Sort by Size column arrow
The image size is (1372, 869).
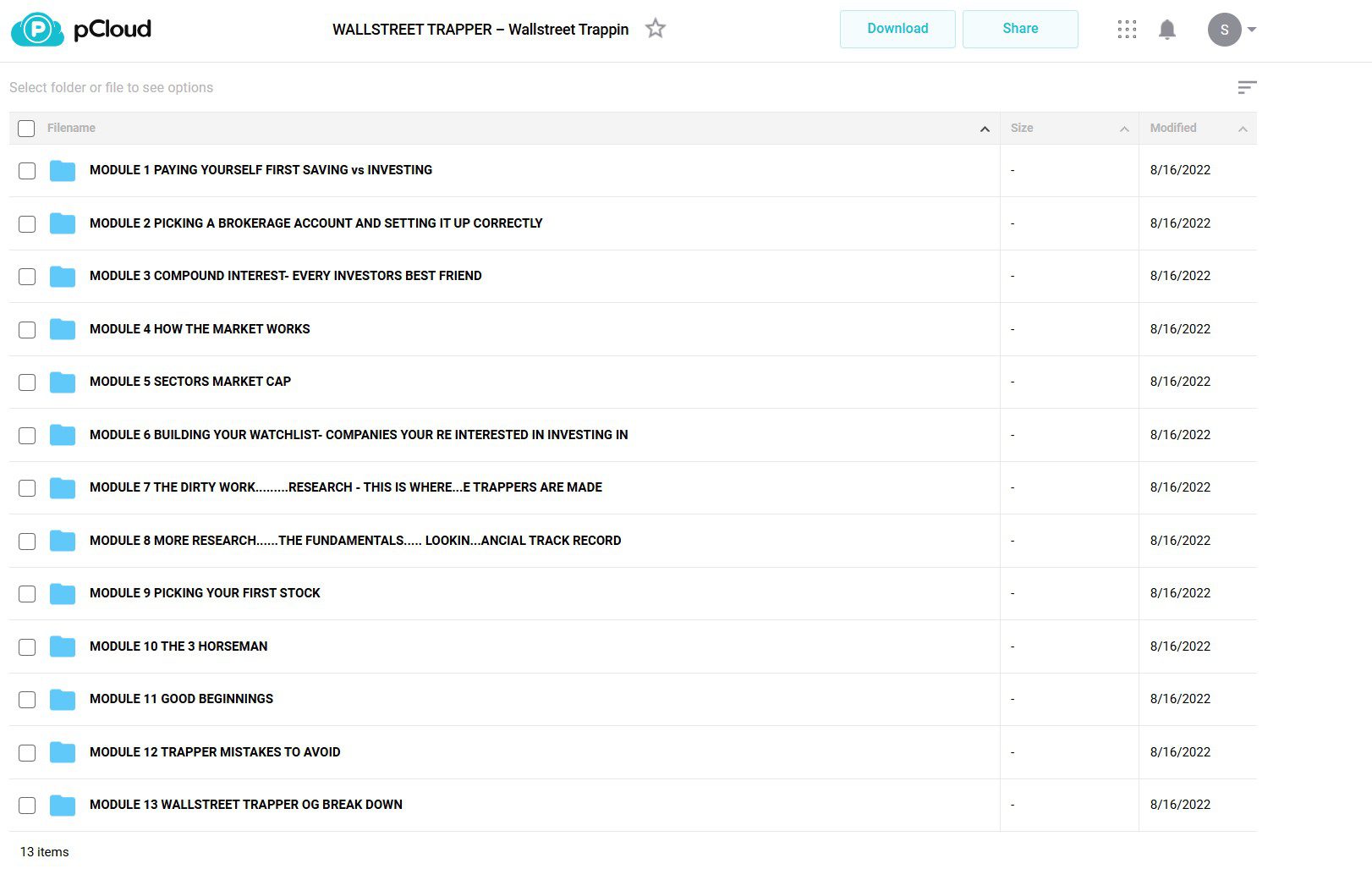(x=1124, y=129)
